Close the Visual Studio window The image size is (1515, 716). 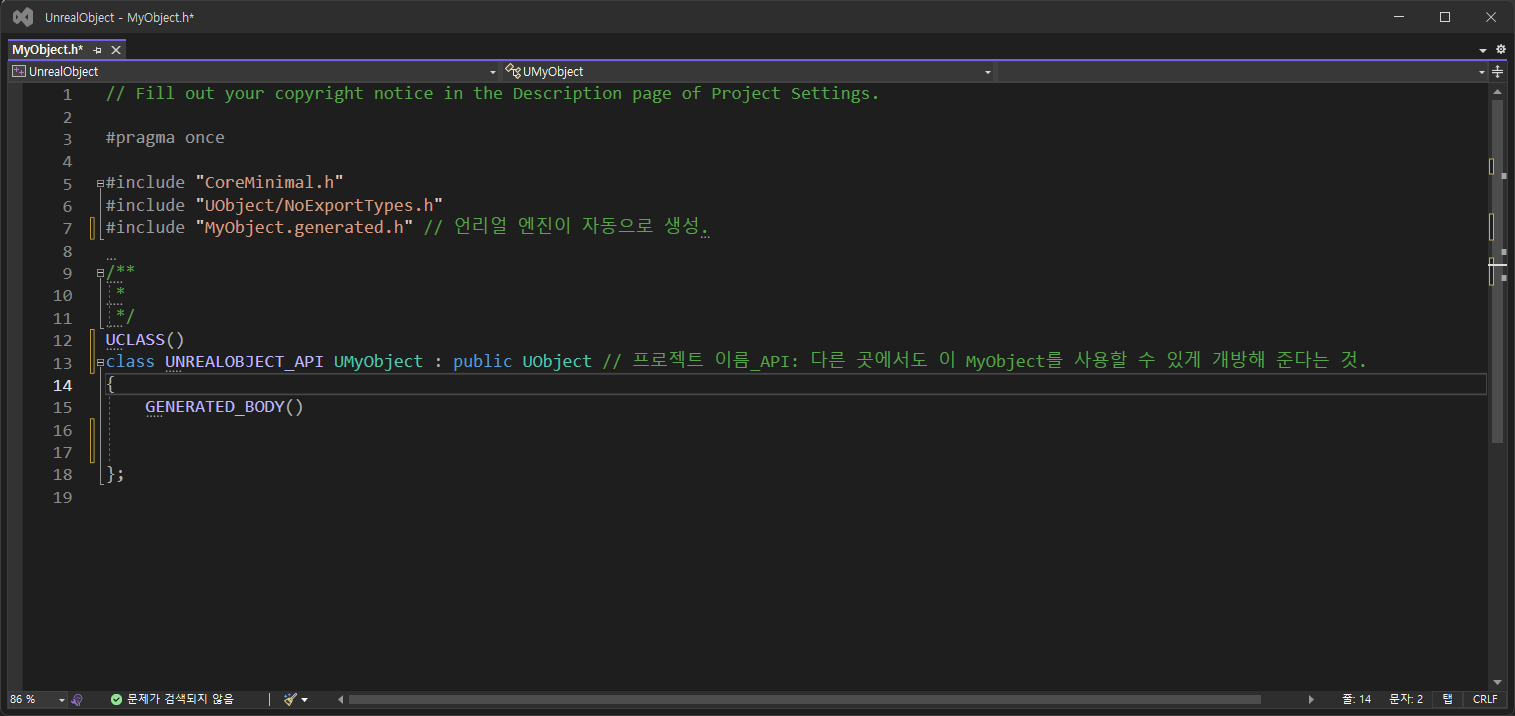[1491, 17]
